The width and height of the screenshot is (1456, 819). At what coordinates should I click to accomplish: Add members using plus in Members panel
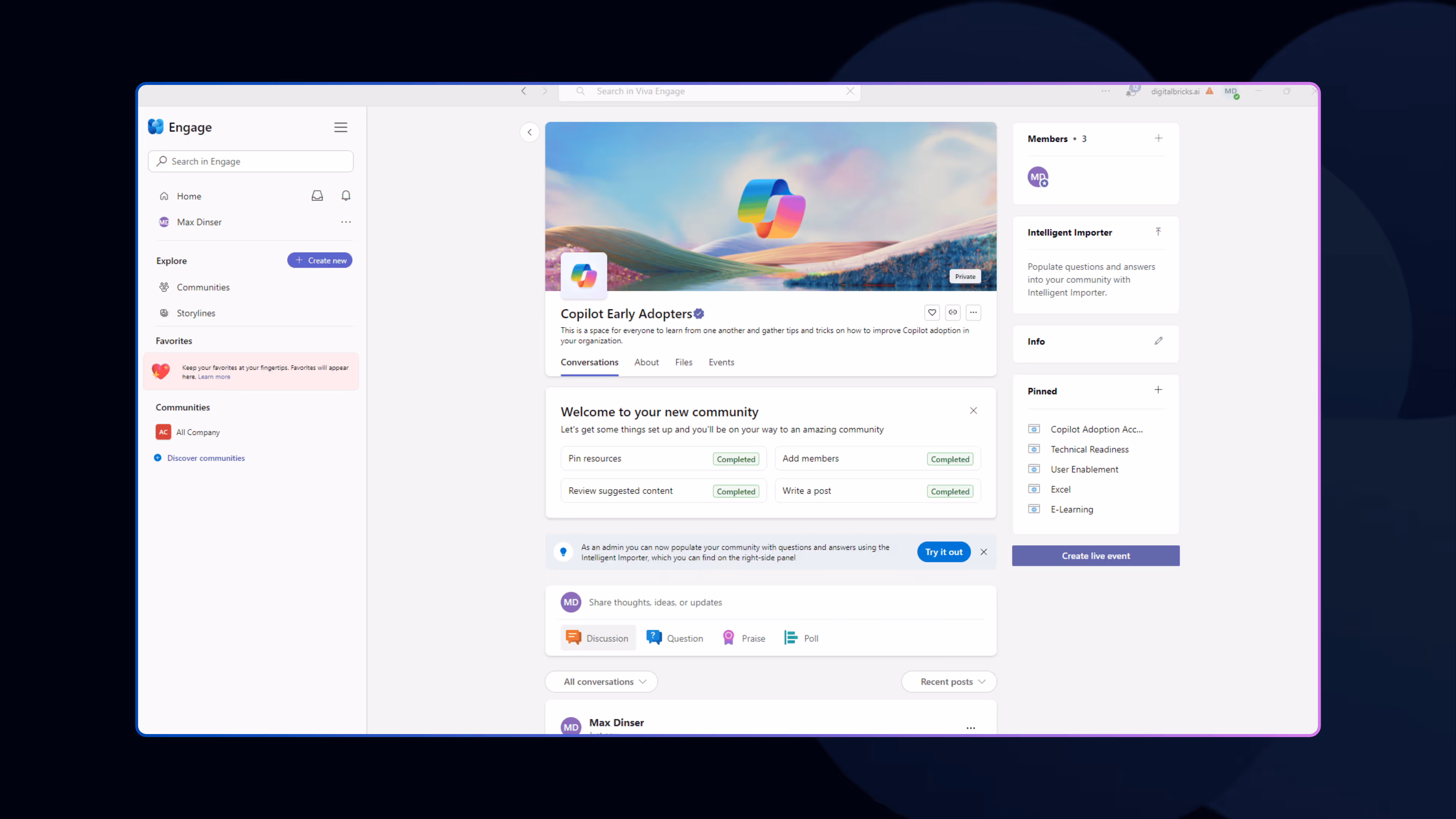coord(1158,138)
